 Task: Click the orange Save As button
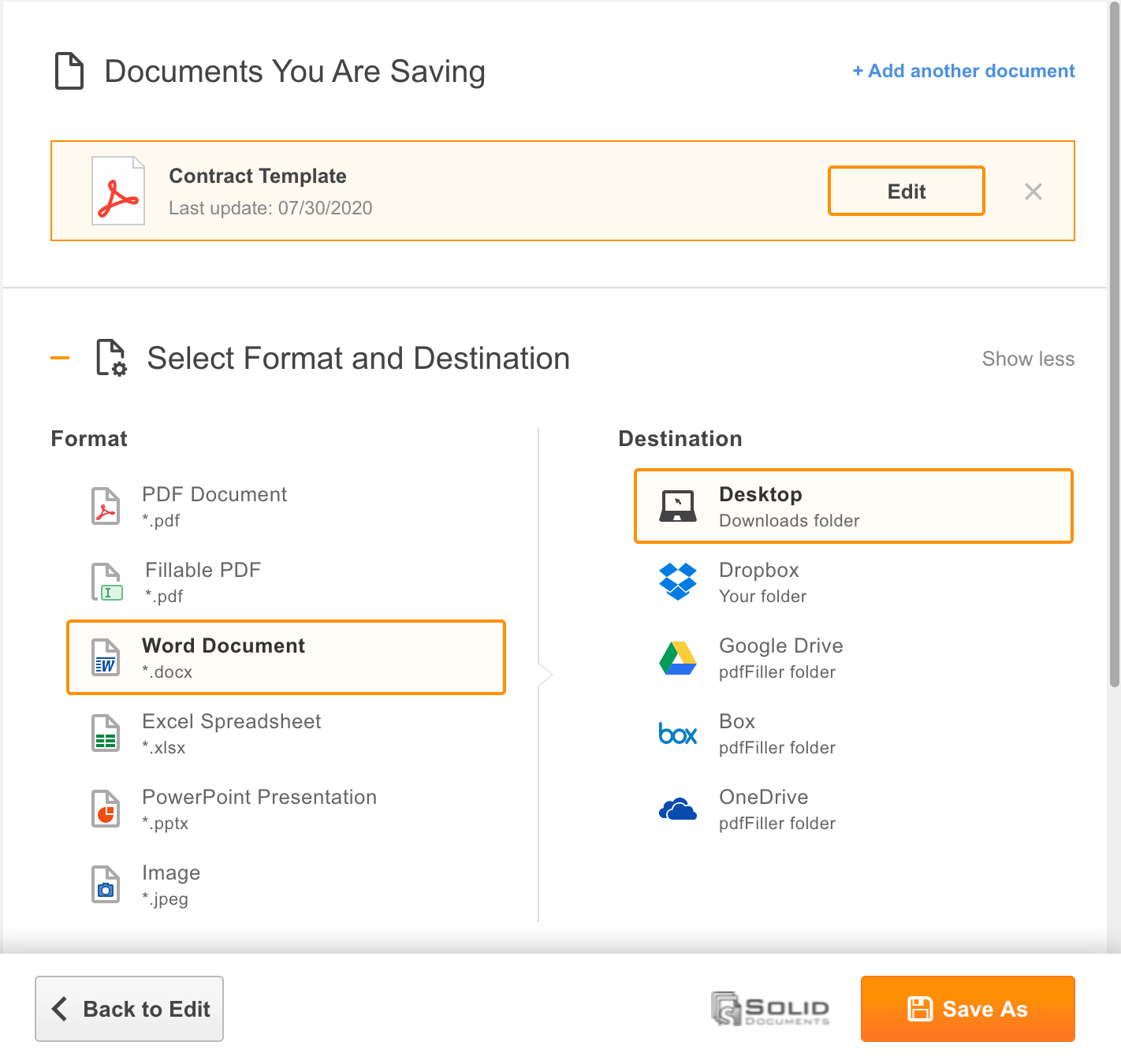(x=968, y=1009)
